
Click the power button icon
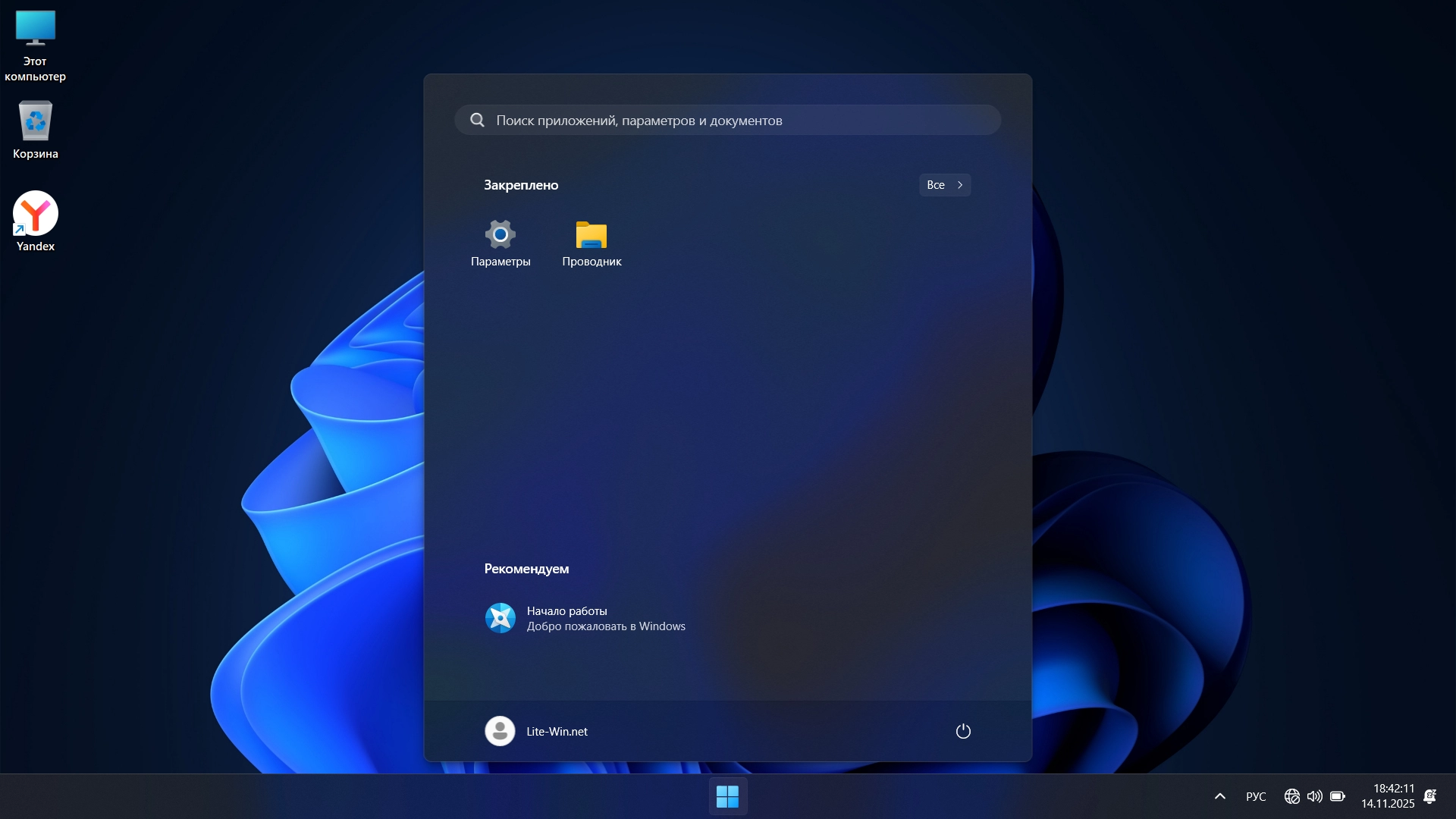coord(963,731)
